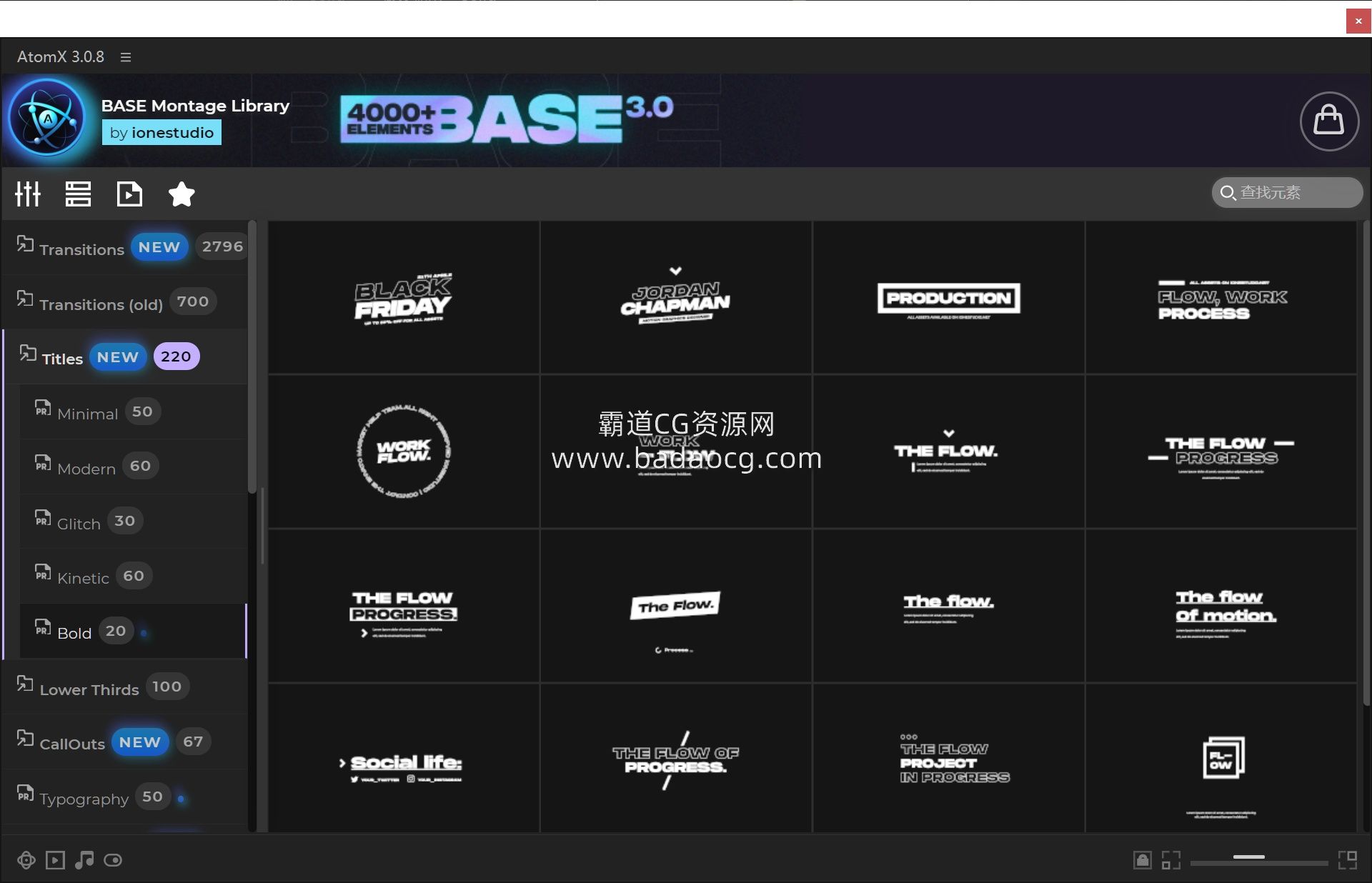Click the search elements field
Image resolution: width=1372 pixels, height=883 pixels.
pos(1288,192)
